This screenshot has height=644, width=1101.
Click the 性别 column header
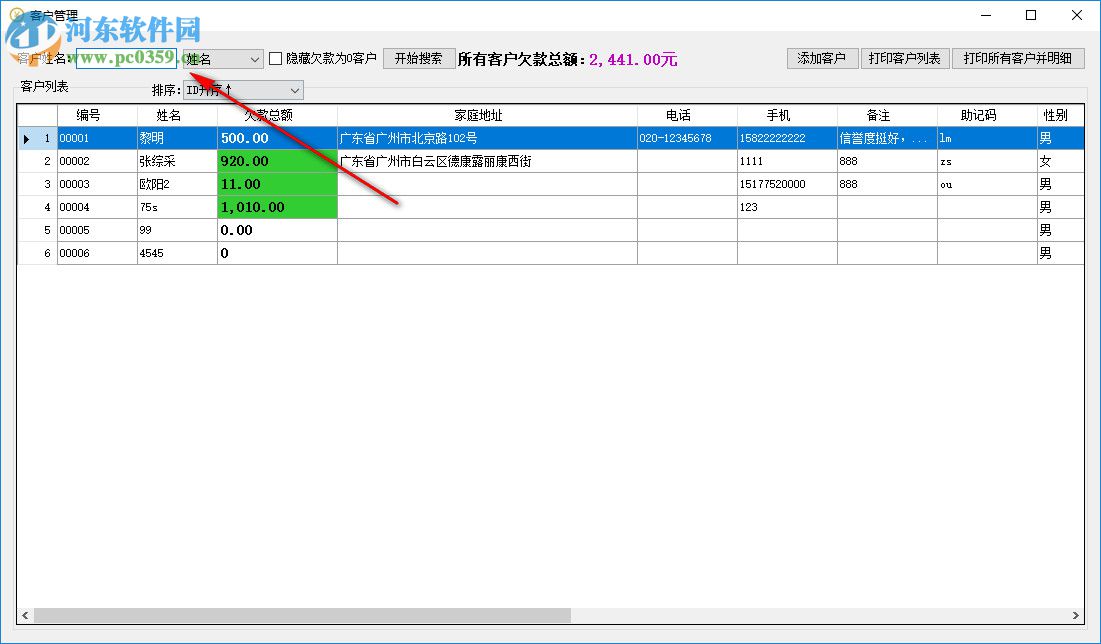tap(1060, 115)
